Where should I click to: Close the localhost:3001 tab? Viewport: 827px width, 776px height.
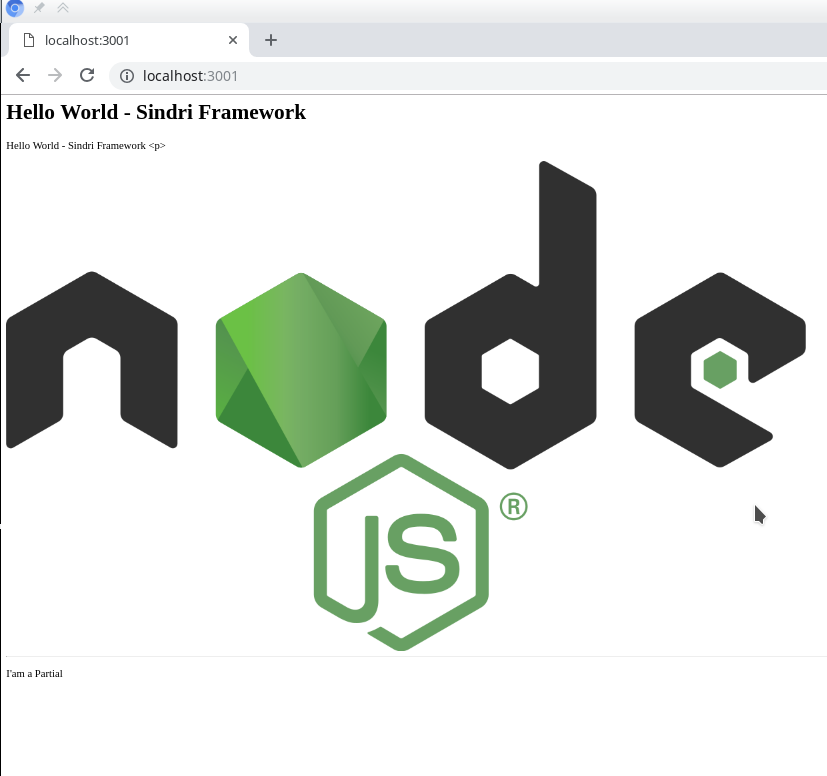pyautogui.click(x=233, y=40)
